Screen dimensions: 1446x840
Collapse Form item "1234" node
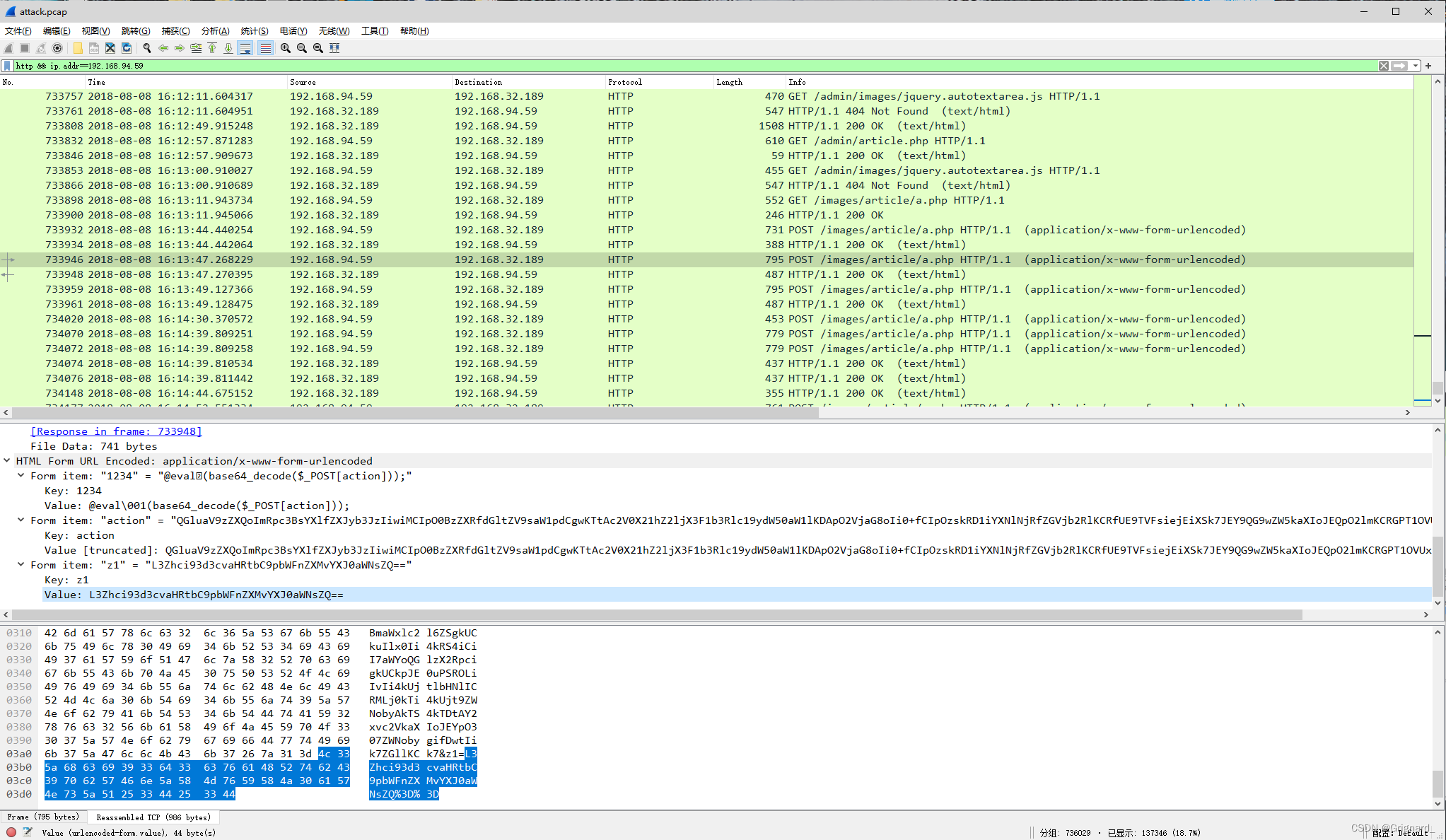[x=21, y=476]
